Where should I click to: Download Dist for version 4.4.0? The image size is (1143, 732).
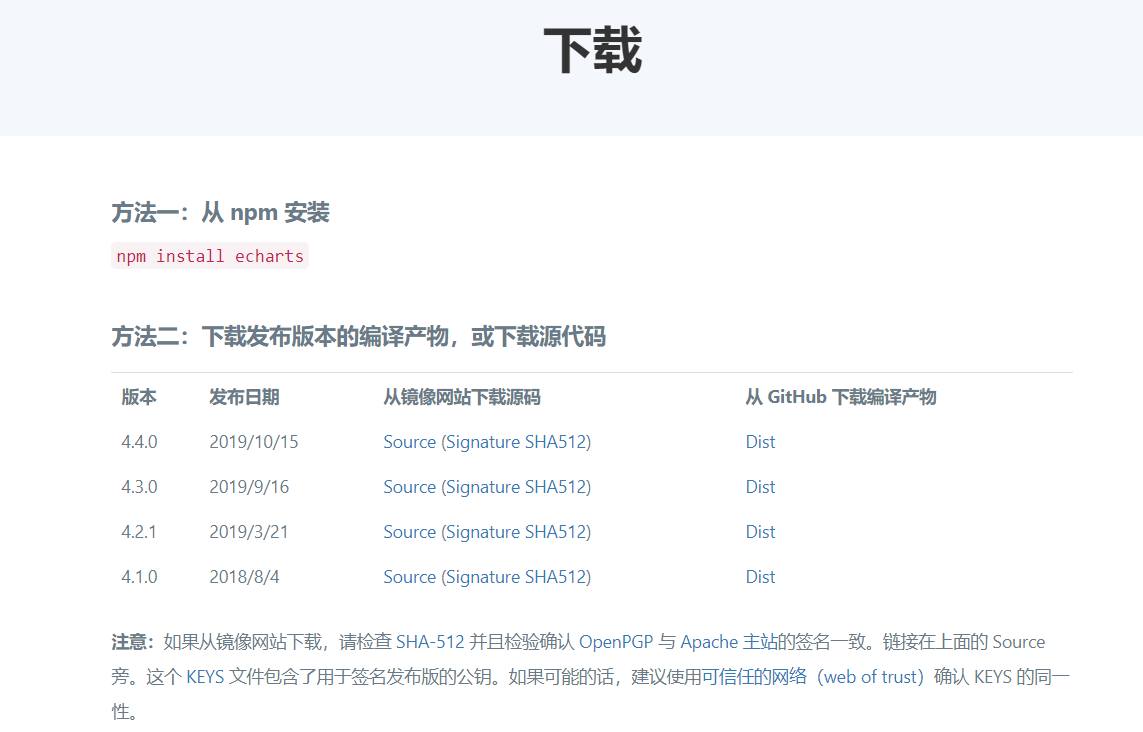760,442
